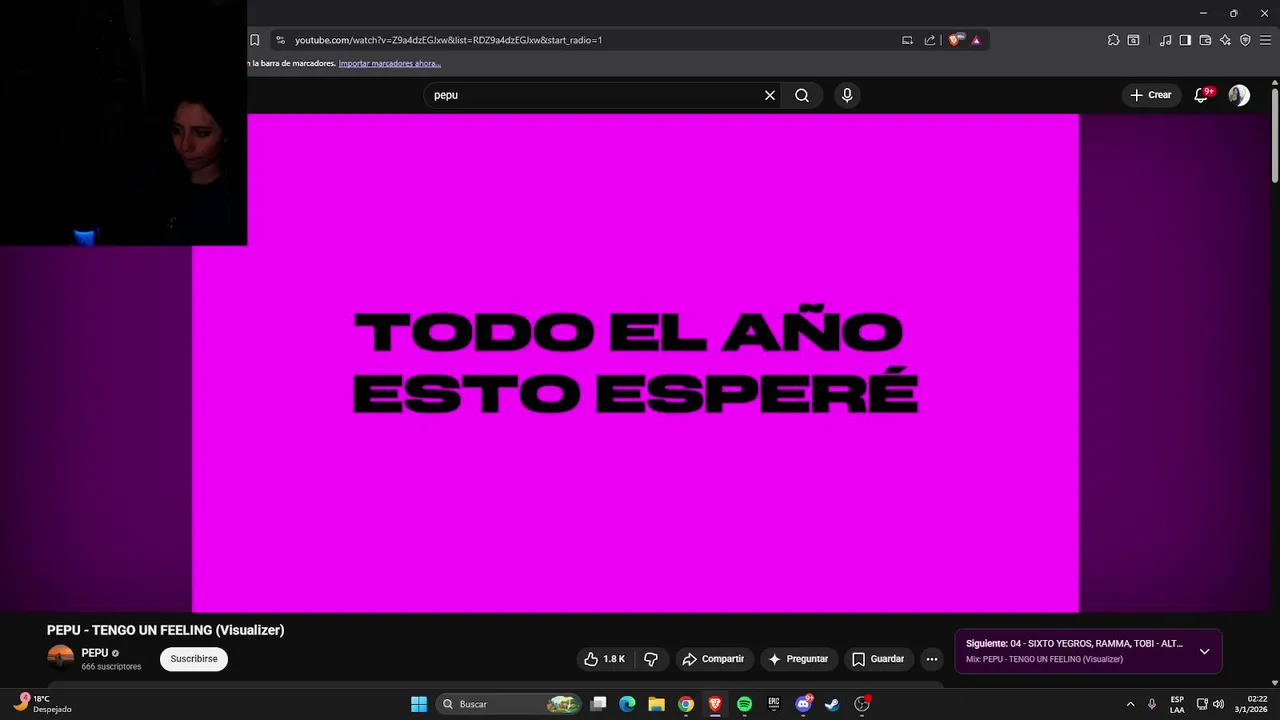Image resolution: width=1280 pixels, height=720 pixels.
Task: Open the Brave Wallet icon
Action: click(x=1205, y=40)
